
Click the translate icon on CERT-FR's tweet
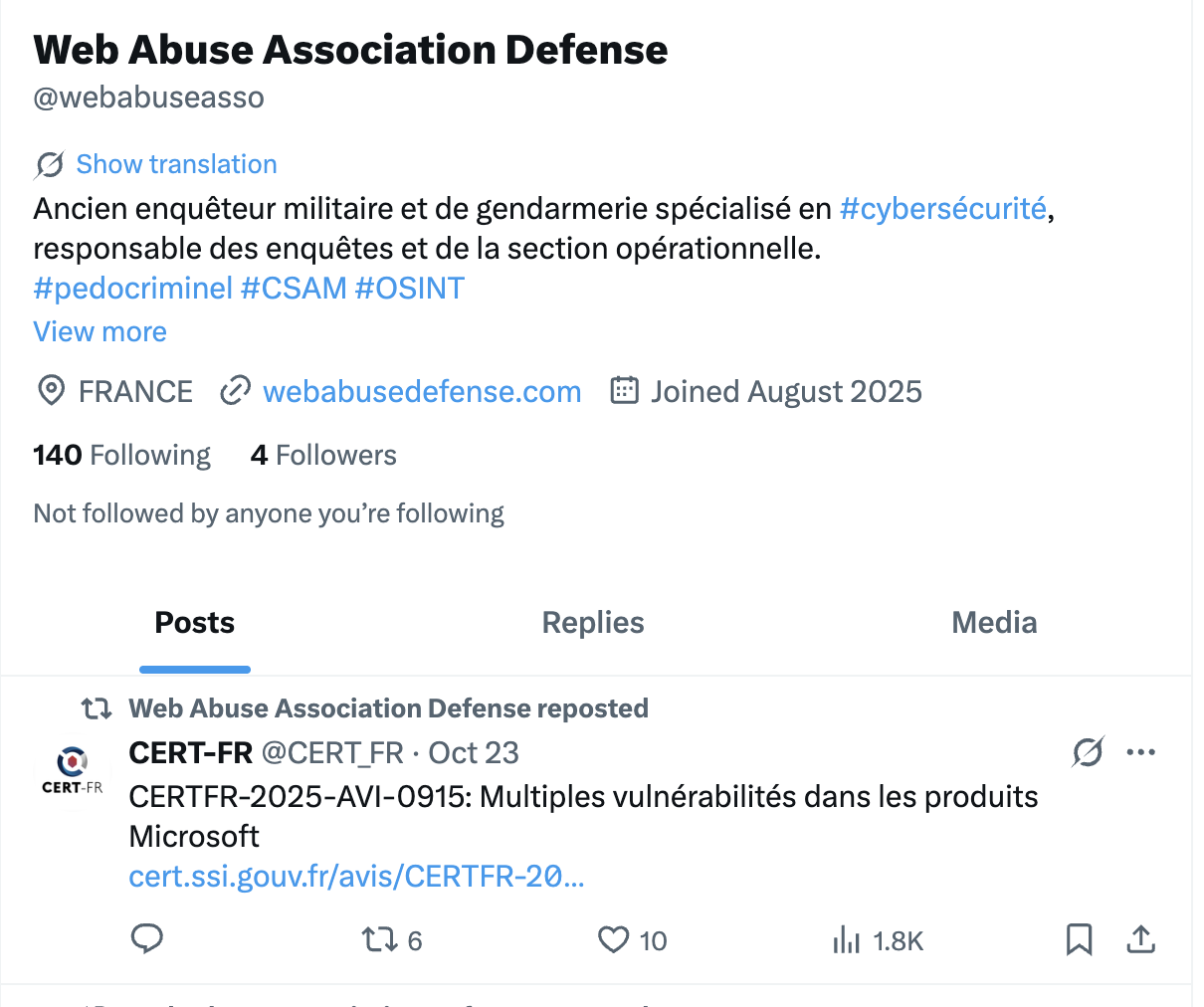coord(1088,753)
